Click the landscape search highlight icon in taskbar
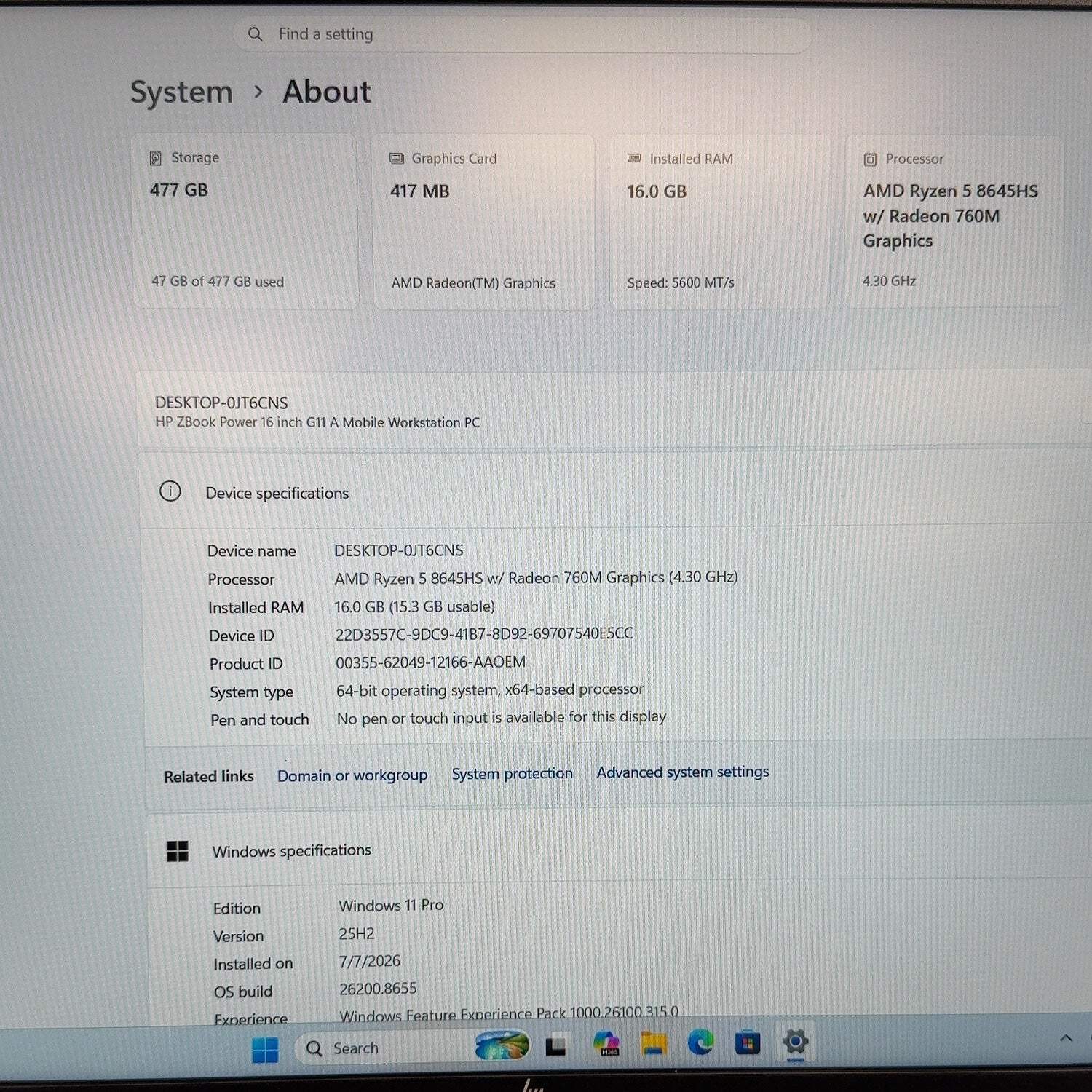Screen dimensions: 1092x1092 click(x=502, y=1045)
